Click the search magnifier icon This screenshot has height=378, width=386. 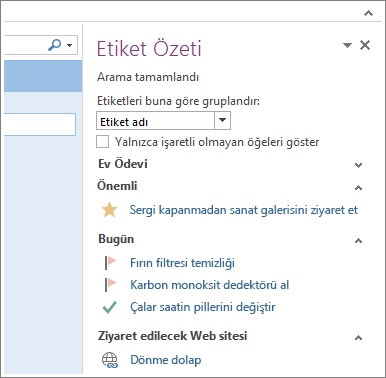pos(55,45)
